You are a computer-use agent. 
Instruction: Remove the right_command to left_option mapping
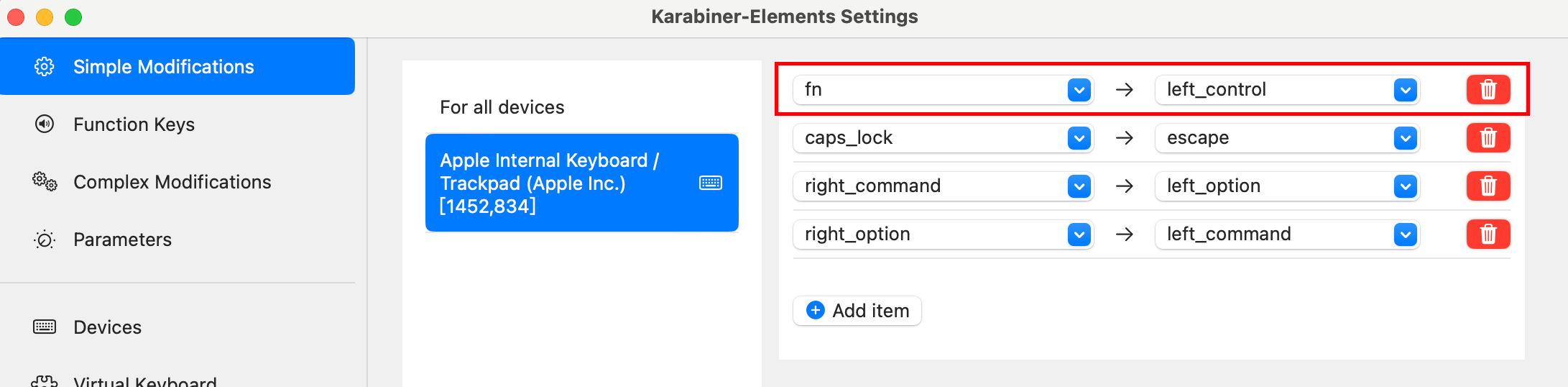pyautogui.click(x=1488, y=186)
